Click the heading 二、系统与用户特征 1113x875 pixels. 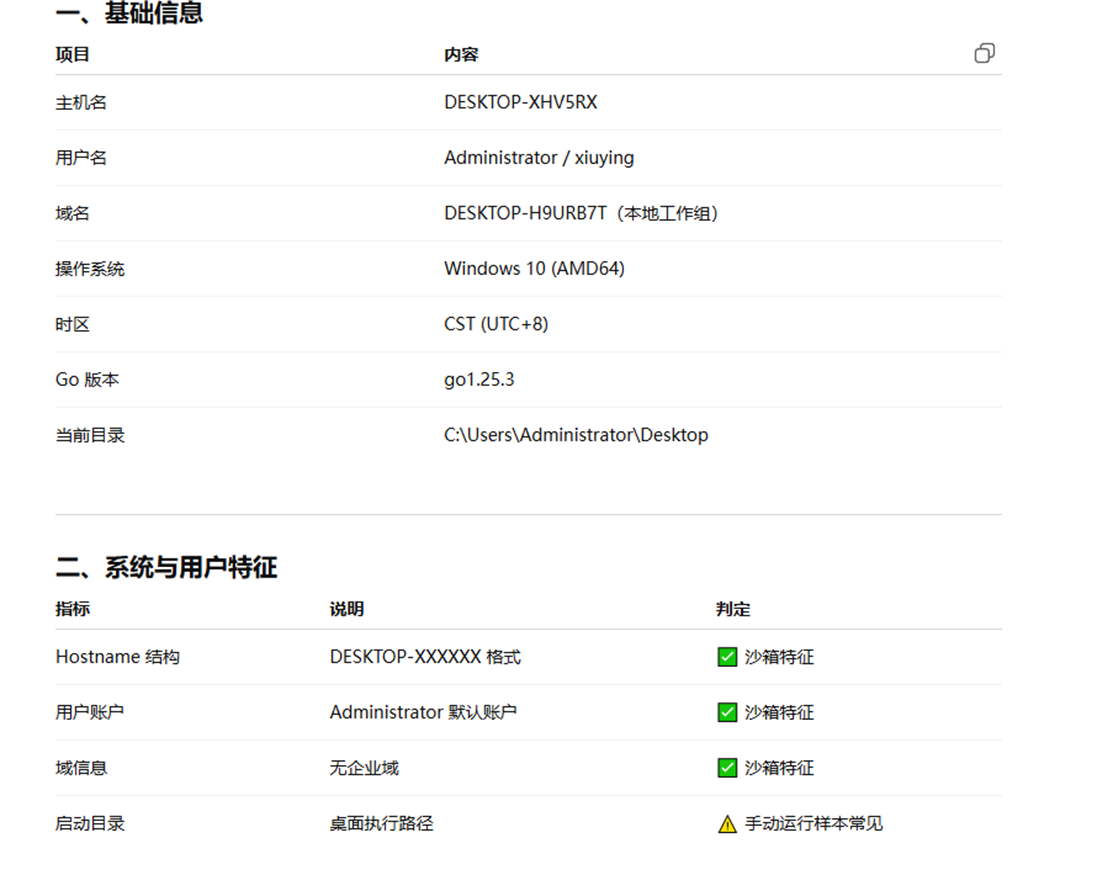coord(166,567)
